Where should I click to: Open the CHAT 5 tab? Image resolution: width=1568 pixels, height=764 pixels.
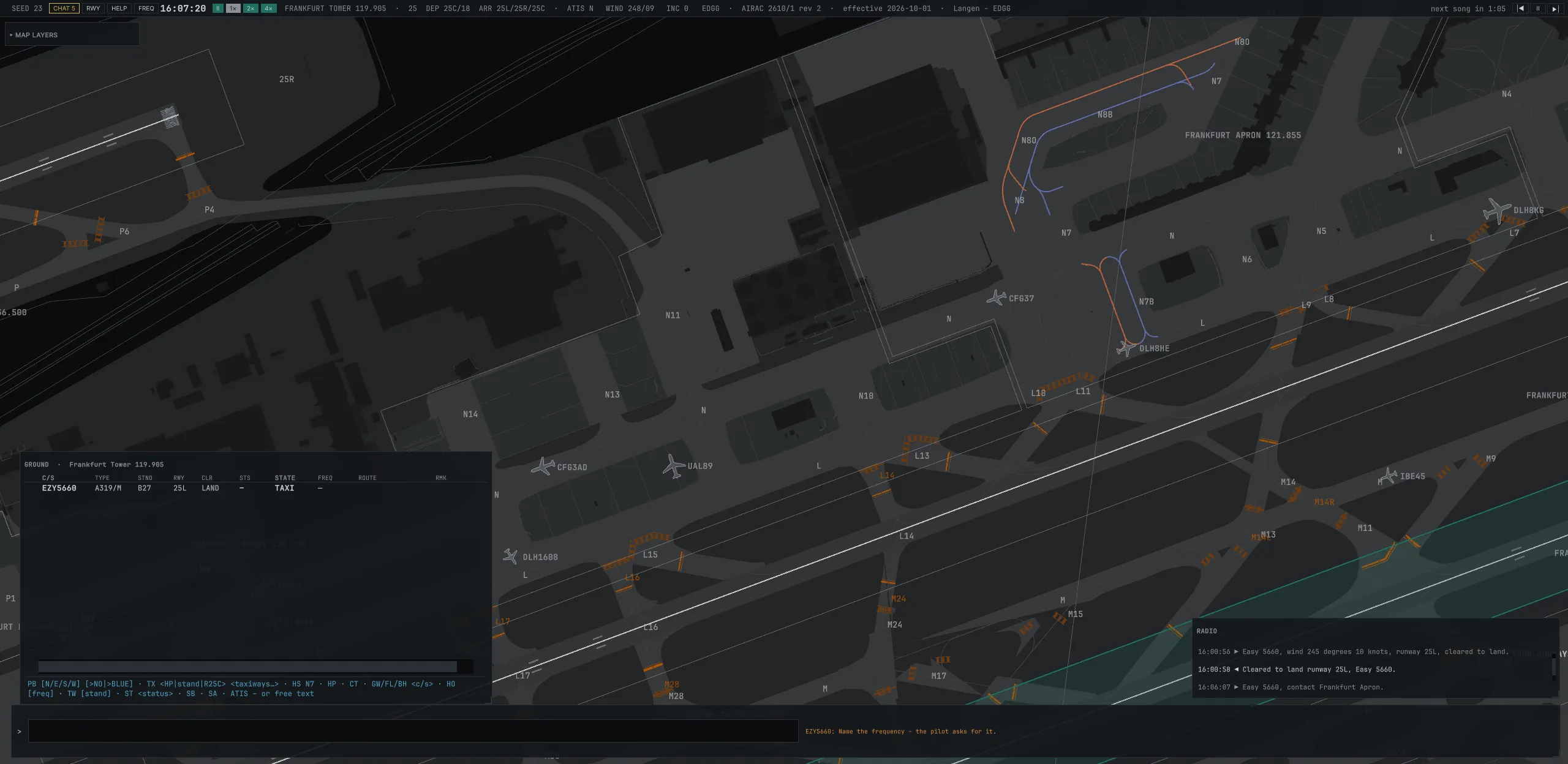(64, 9)
